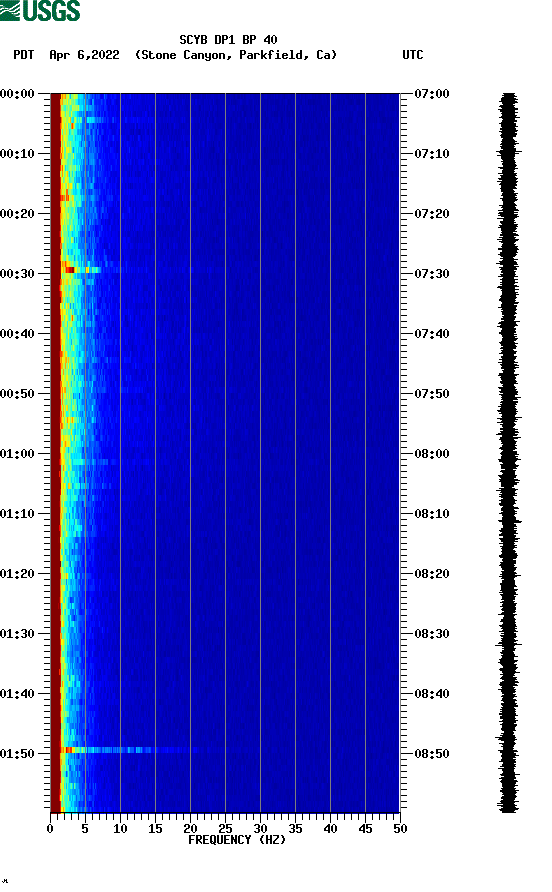
Task: Click the '07:30' UTC time label
Action: (431, 274)
